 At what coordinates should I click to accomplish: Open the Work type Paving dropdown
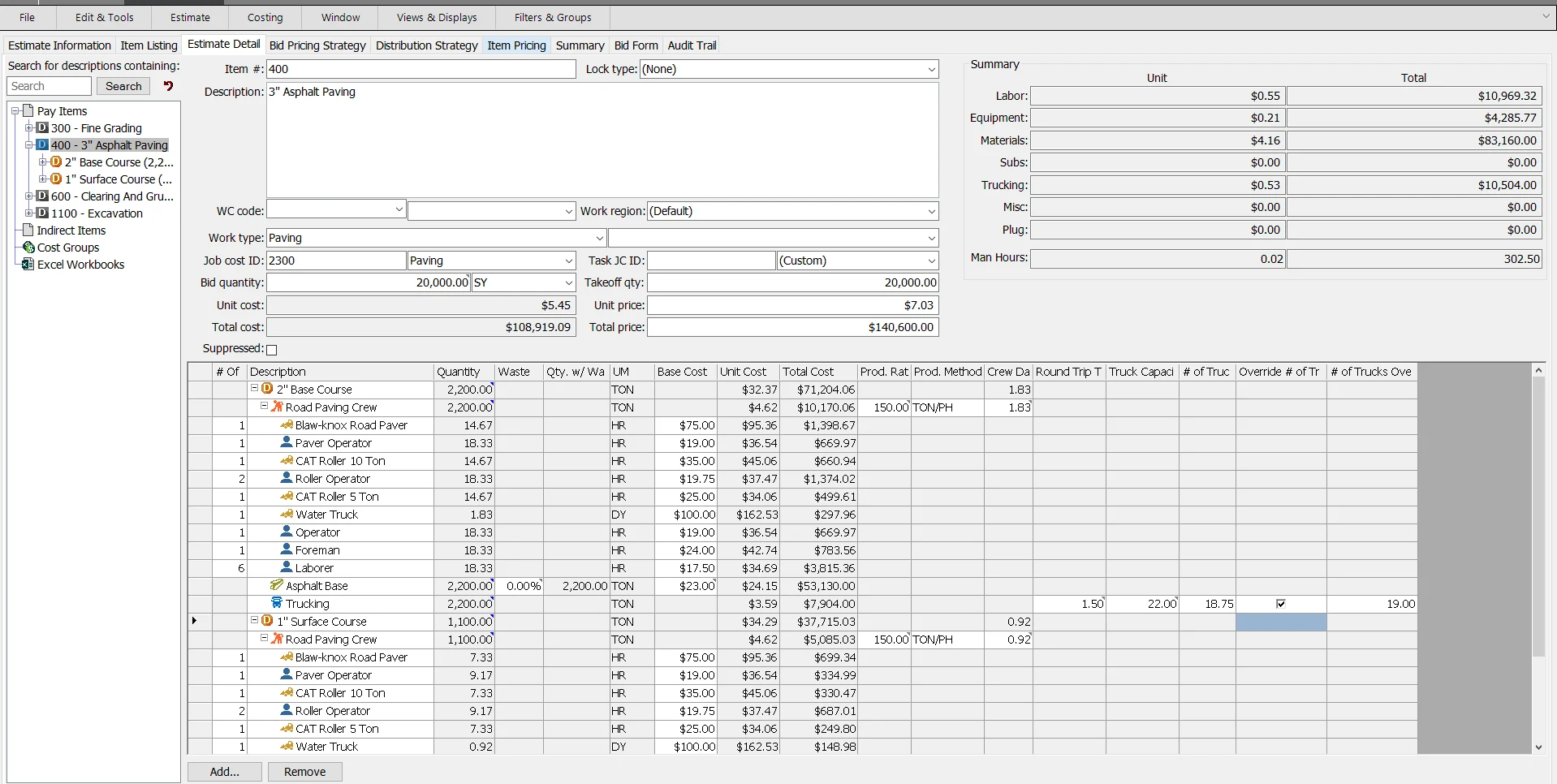click(x=600, y=239)
